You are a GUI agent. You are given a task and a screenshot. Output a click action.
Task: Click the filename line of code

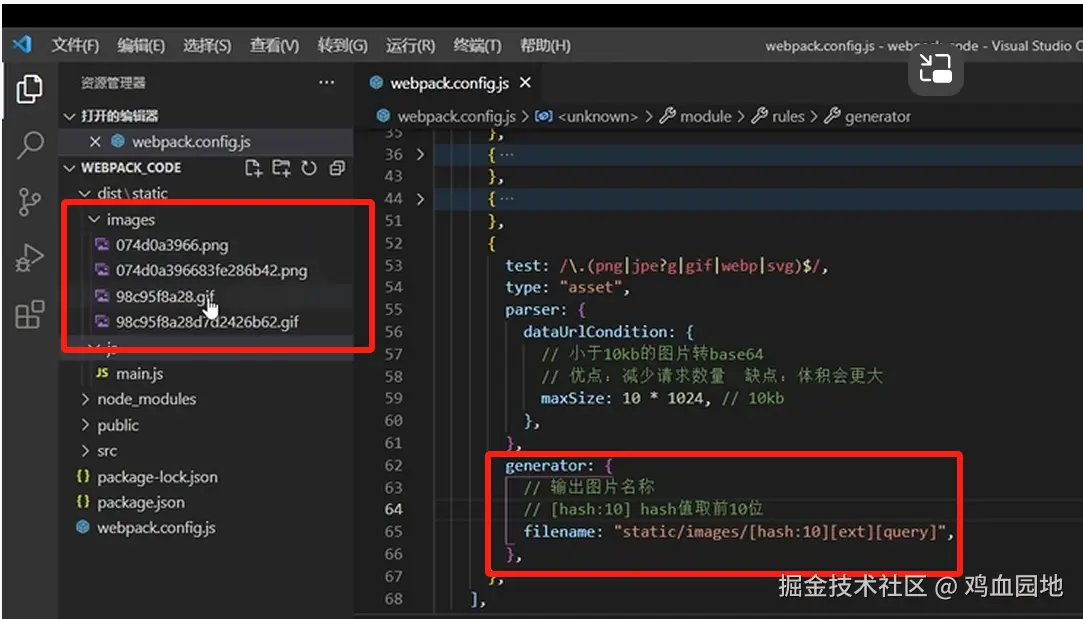tap(738, 532)
